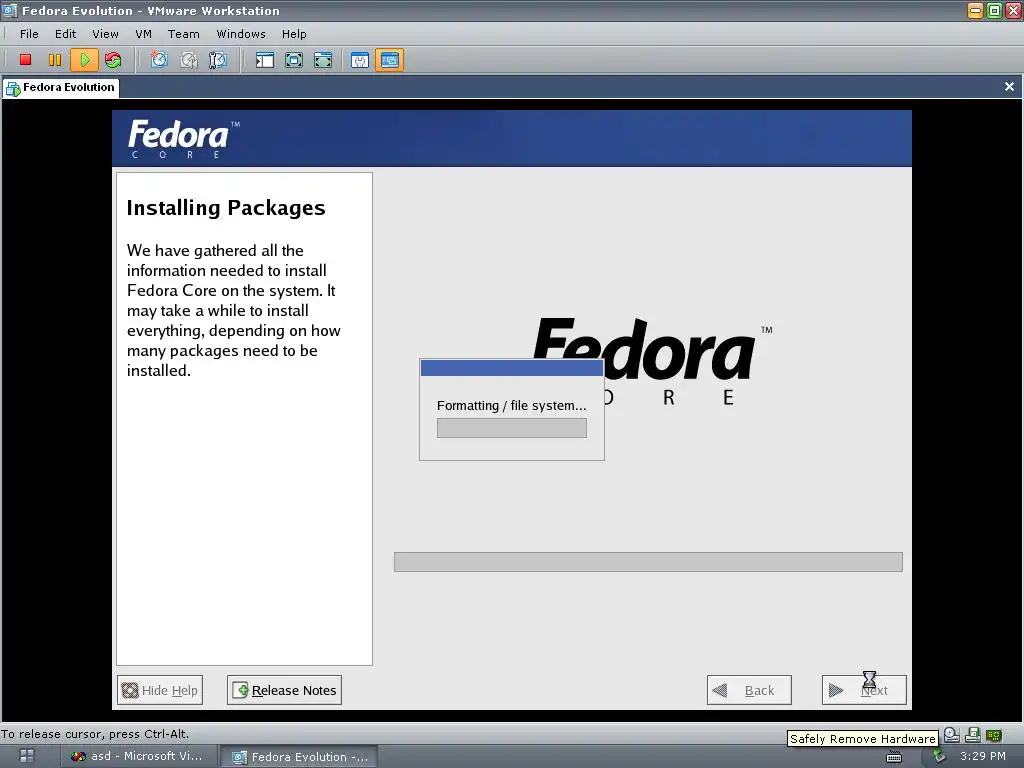Click the red Power Off stop icon

25,60
